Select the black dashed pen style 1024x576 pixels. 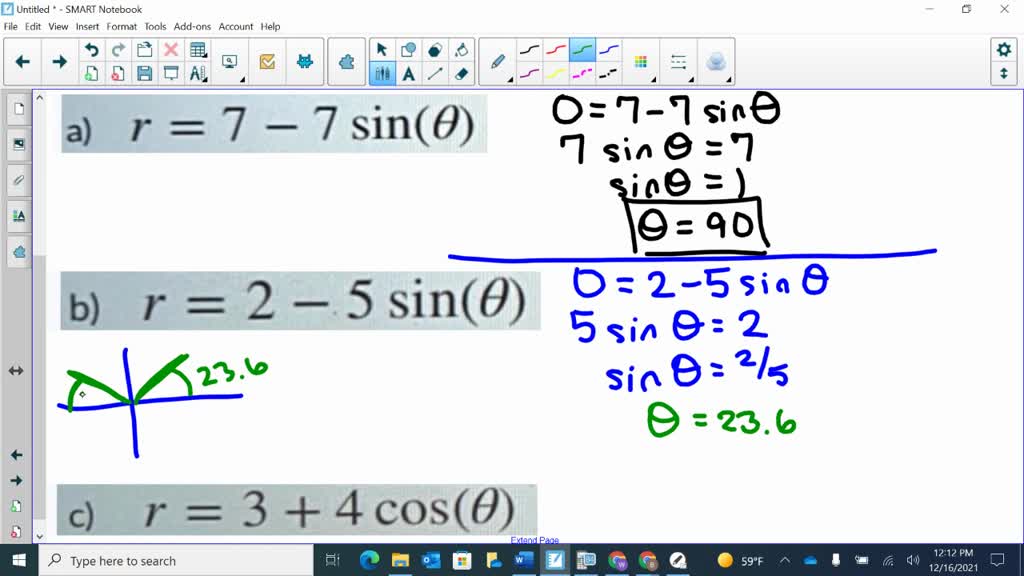[608, 73]
